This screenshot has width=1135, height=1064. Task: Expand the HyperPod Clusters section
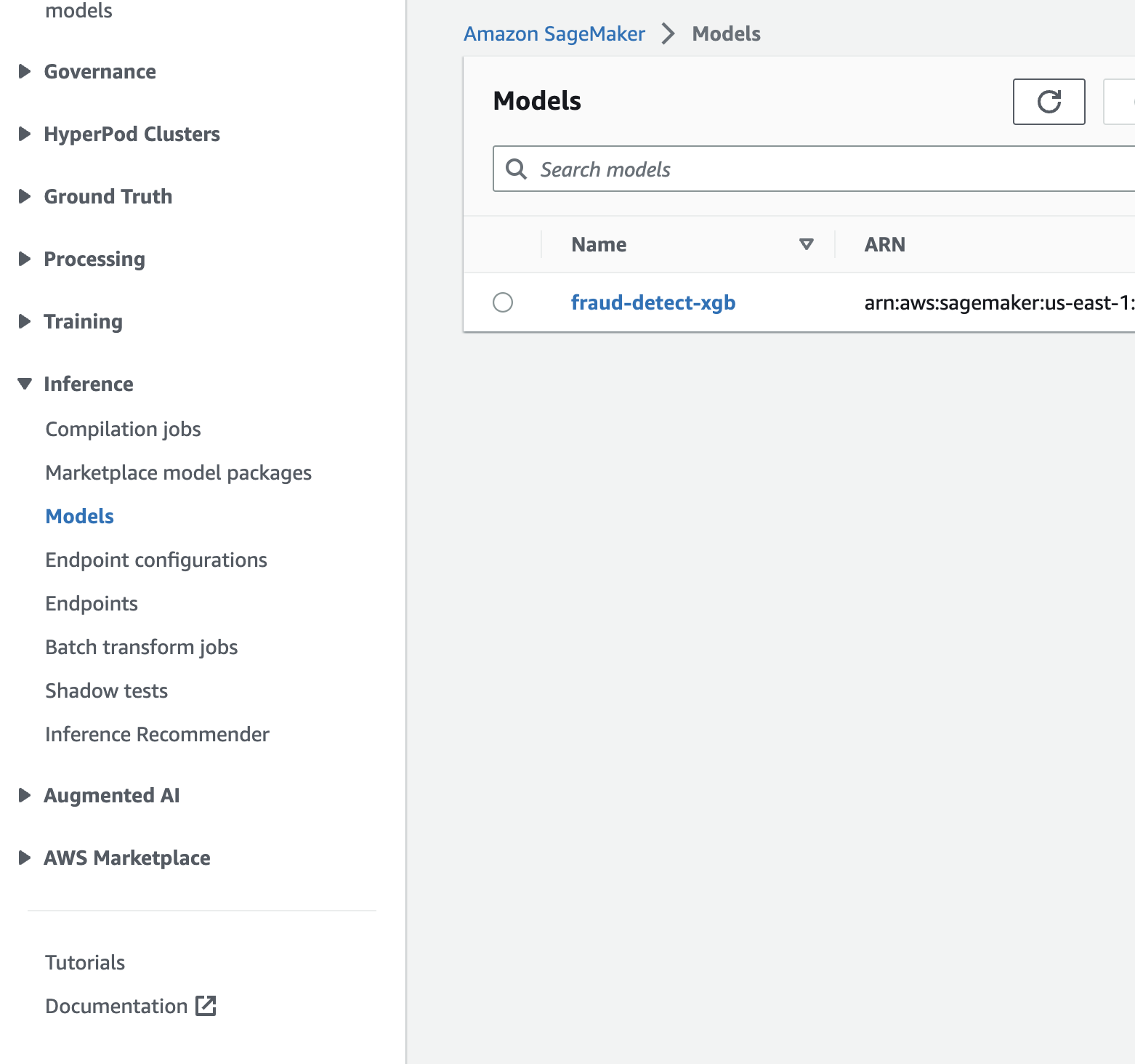coord(25,134)
